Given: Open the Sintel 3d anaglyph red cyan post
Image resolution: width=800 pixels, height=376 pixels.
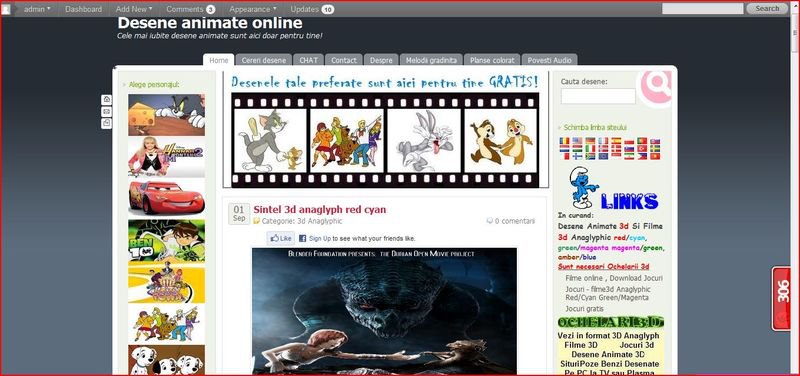Looking at the screenshot, I should click(319, 209).
